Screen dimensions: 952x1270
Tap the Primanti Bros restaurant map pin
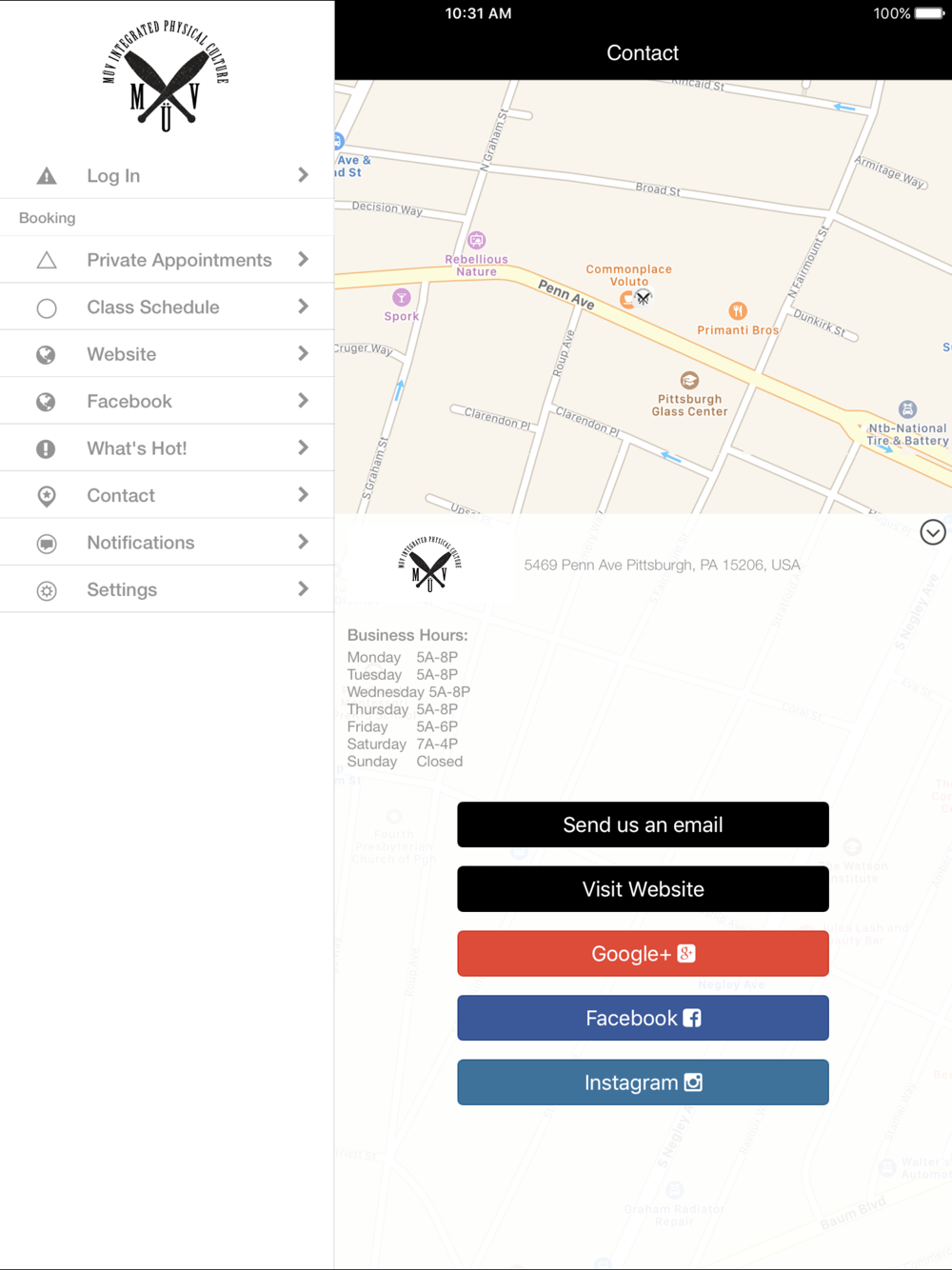738,311
